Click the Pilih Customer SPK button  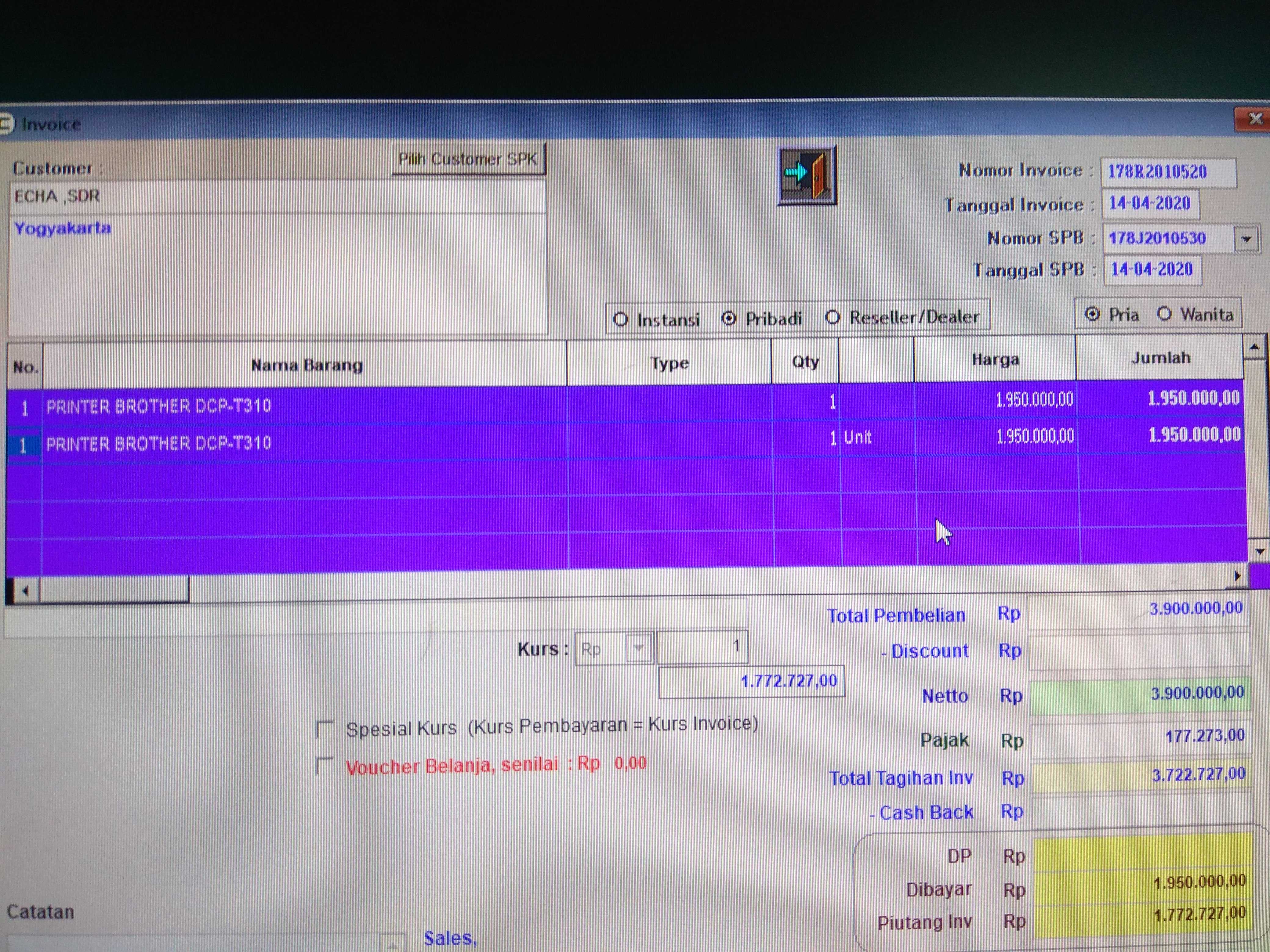coord(468,159)
